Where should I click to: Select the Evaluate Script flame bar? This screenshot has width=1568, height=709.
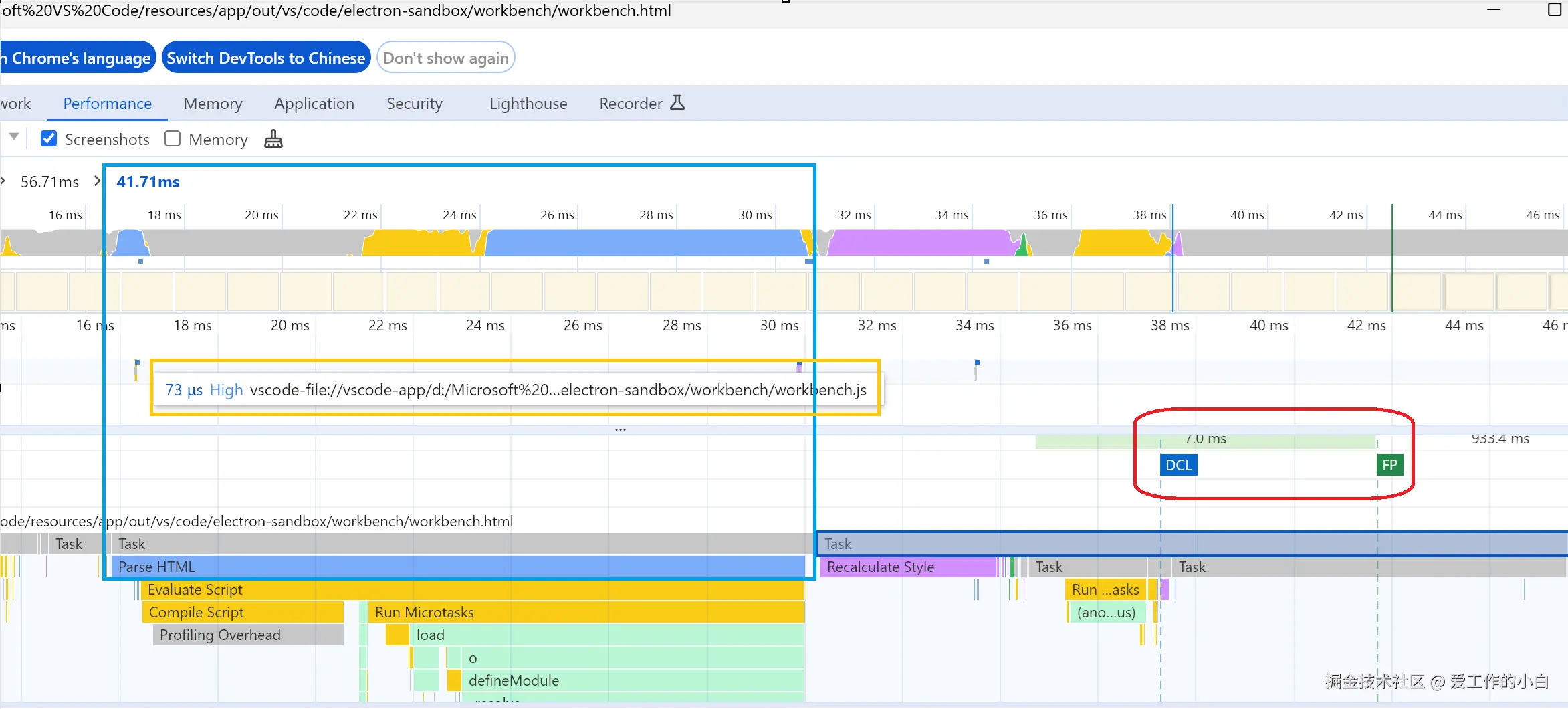pyautogui.click(x=472, y=589)
